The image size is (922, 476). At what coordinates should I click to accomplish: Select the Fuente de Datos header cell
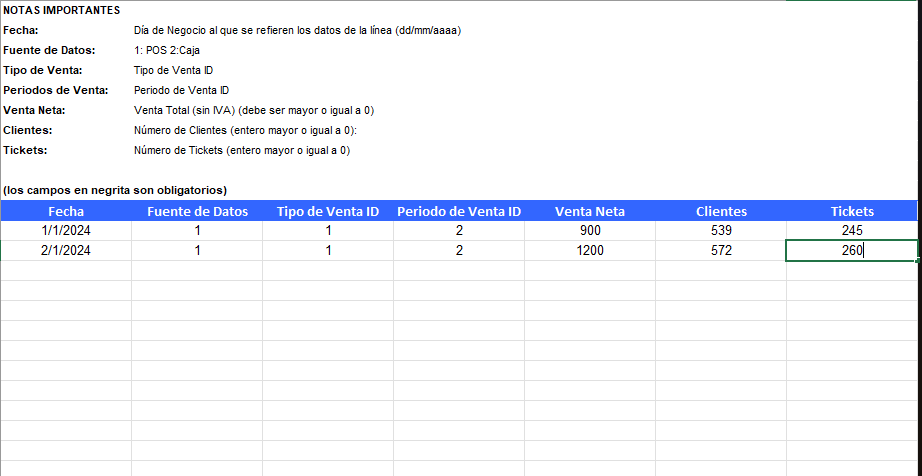(197, 211)
